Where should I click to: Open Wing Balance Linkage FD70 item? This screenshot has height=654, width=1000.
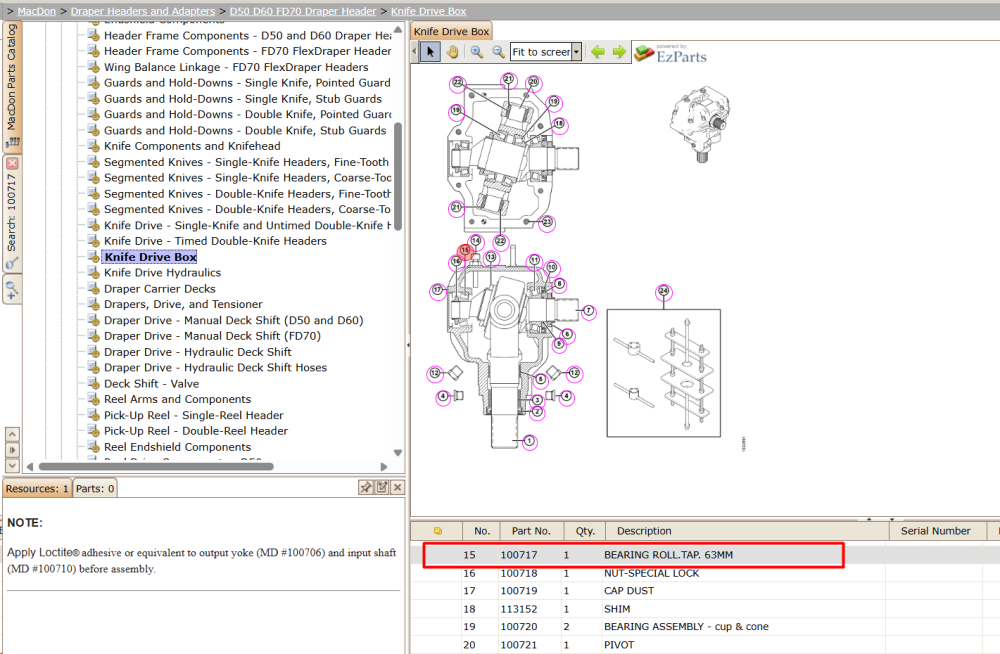click(x=236, y=67)
